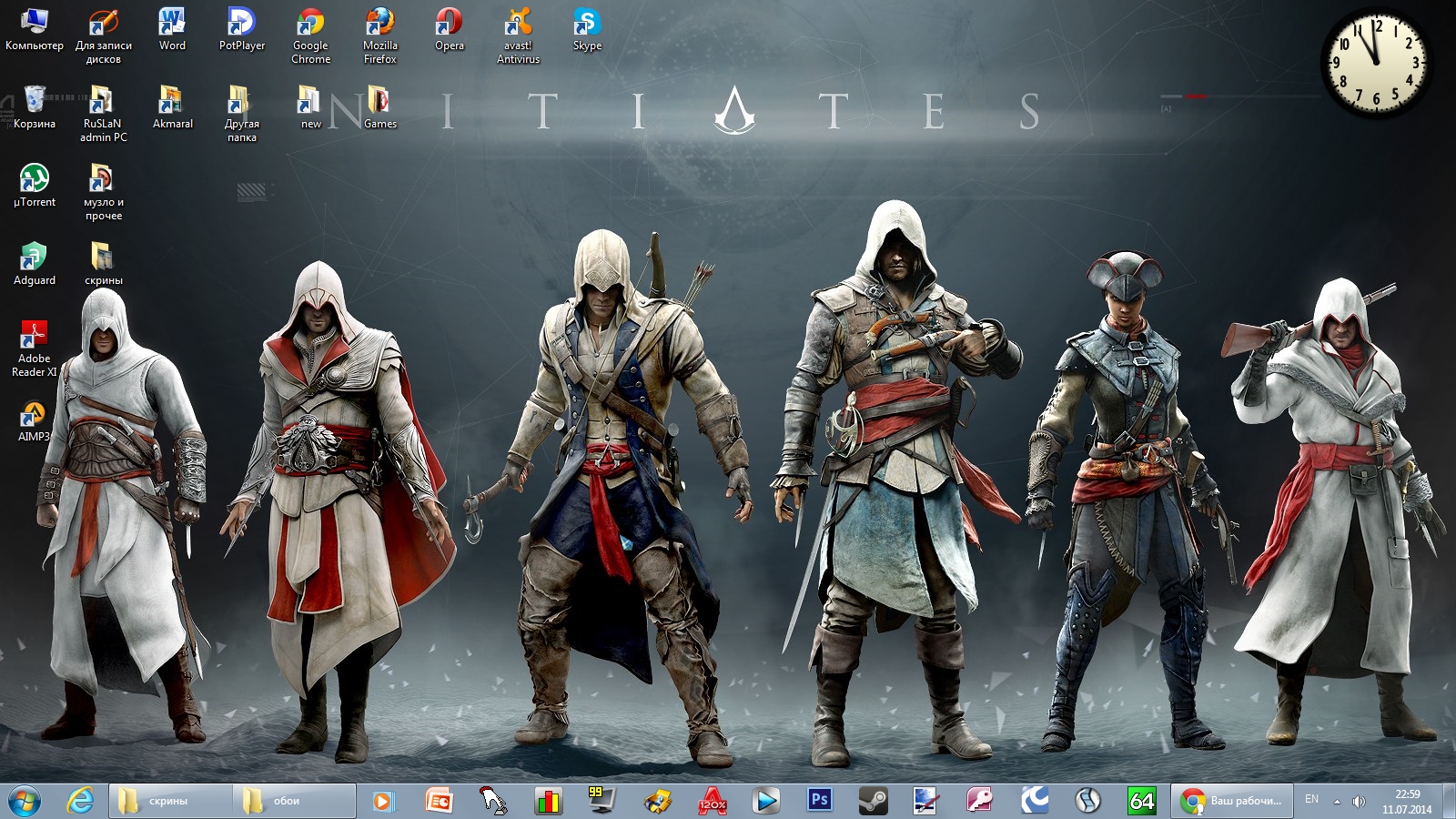Select the скрины desktop folder
The image size is (1456, 819).
pyautogui.click(x=104, y=264)
